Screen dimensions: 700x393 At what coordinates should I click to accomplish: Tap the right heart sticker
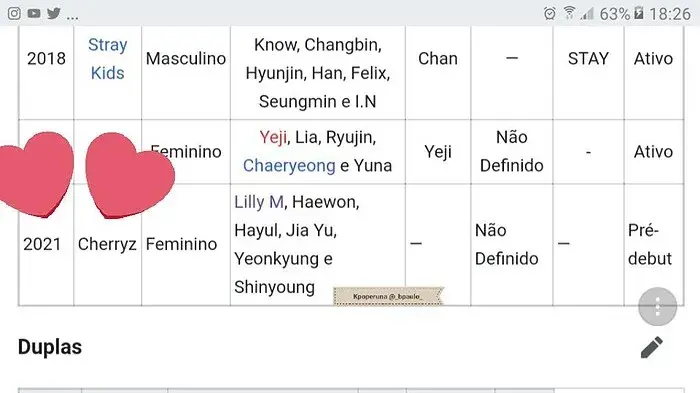(129, 175)
